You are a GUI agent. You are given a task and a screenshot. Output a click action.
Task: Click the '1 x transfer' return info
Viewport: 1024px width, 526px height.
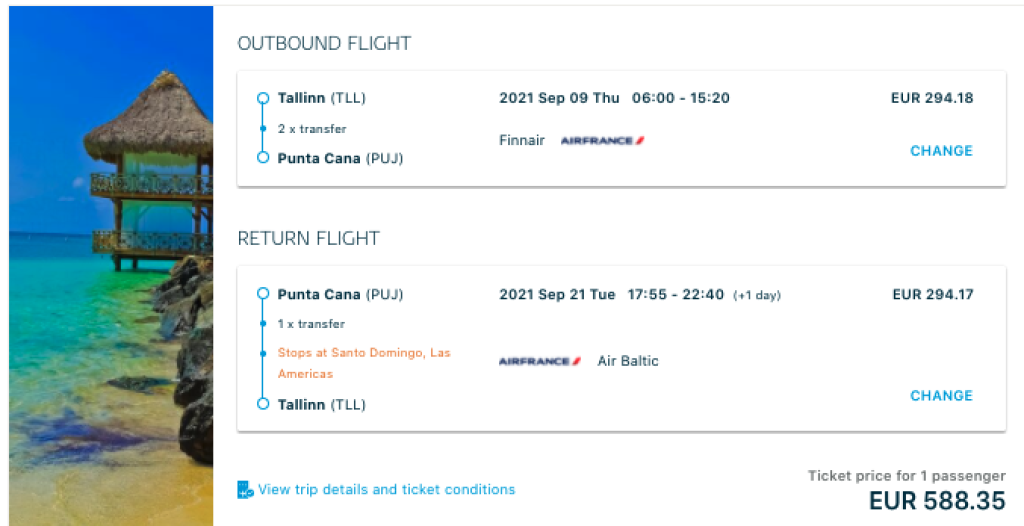[x=311, y=324]
